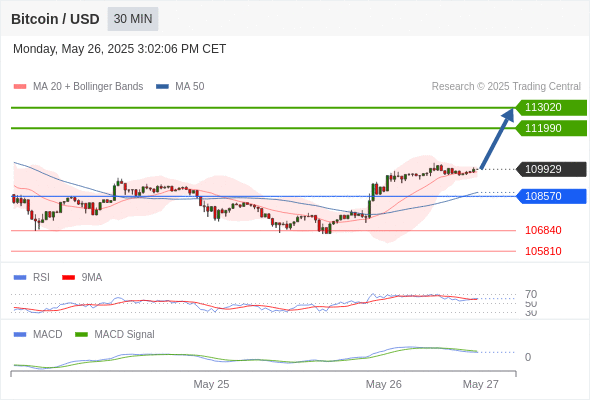
Task: Click the May 26 date axis label
Action: pos(383,384)
